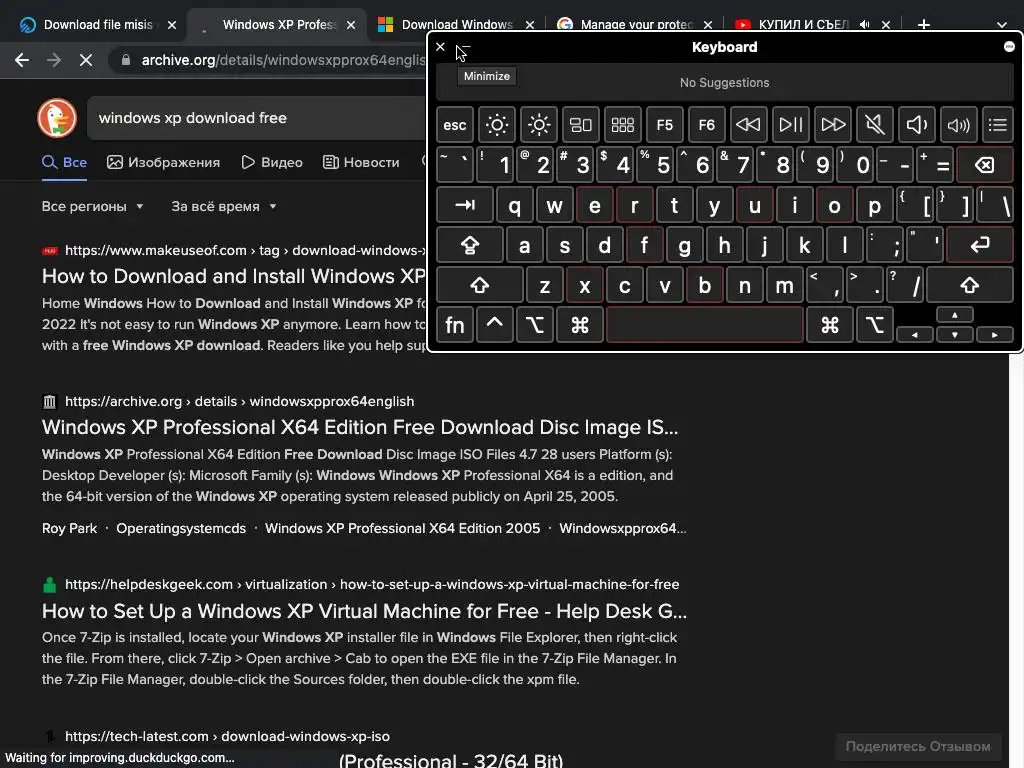The image size is (1024, 768).
Task: Click the F5 key
Action: coord(664,124)
